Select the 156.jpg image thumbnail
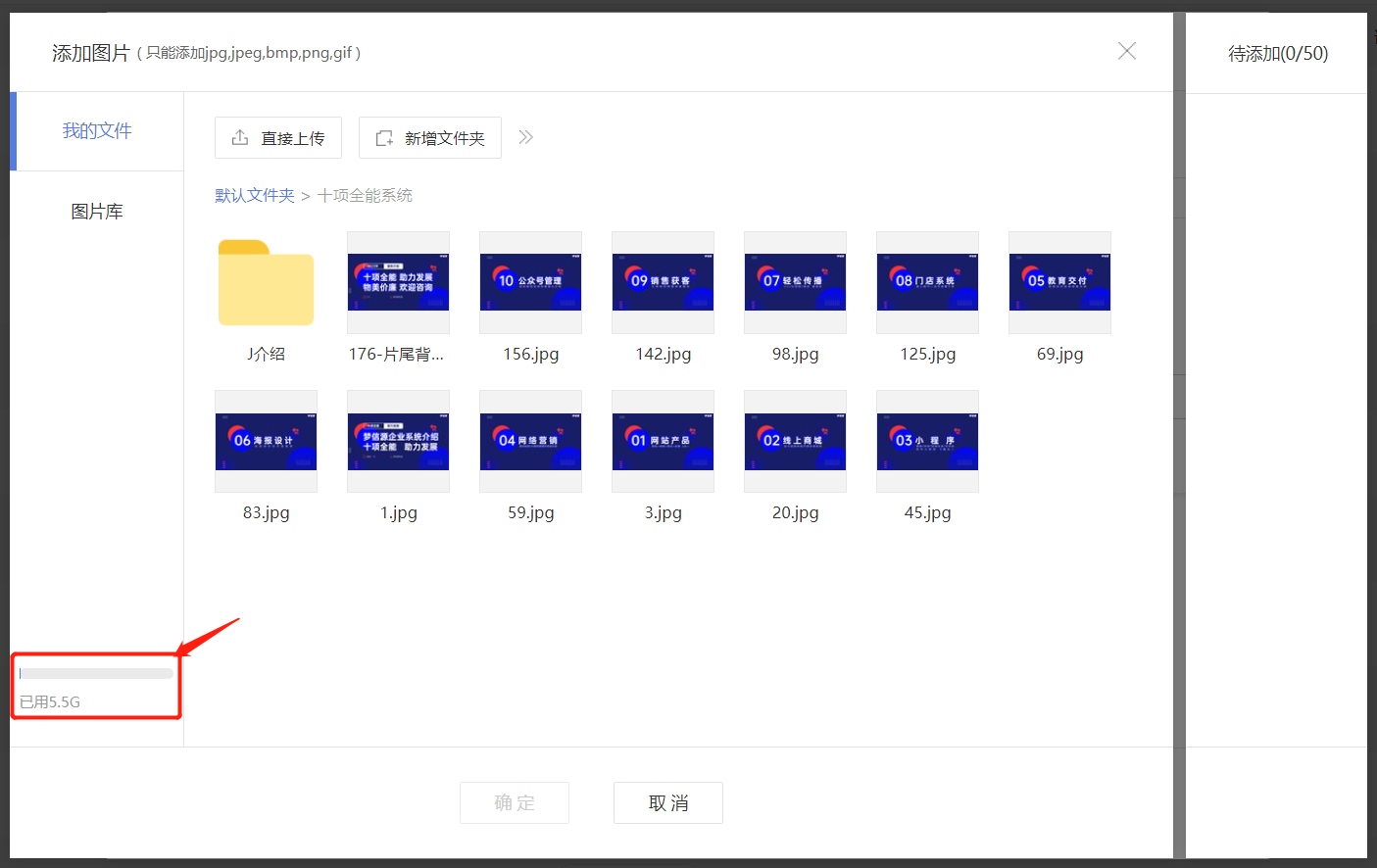Viewport: 1377px width, 868px height. coord(530,283)
